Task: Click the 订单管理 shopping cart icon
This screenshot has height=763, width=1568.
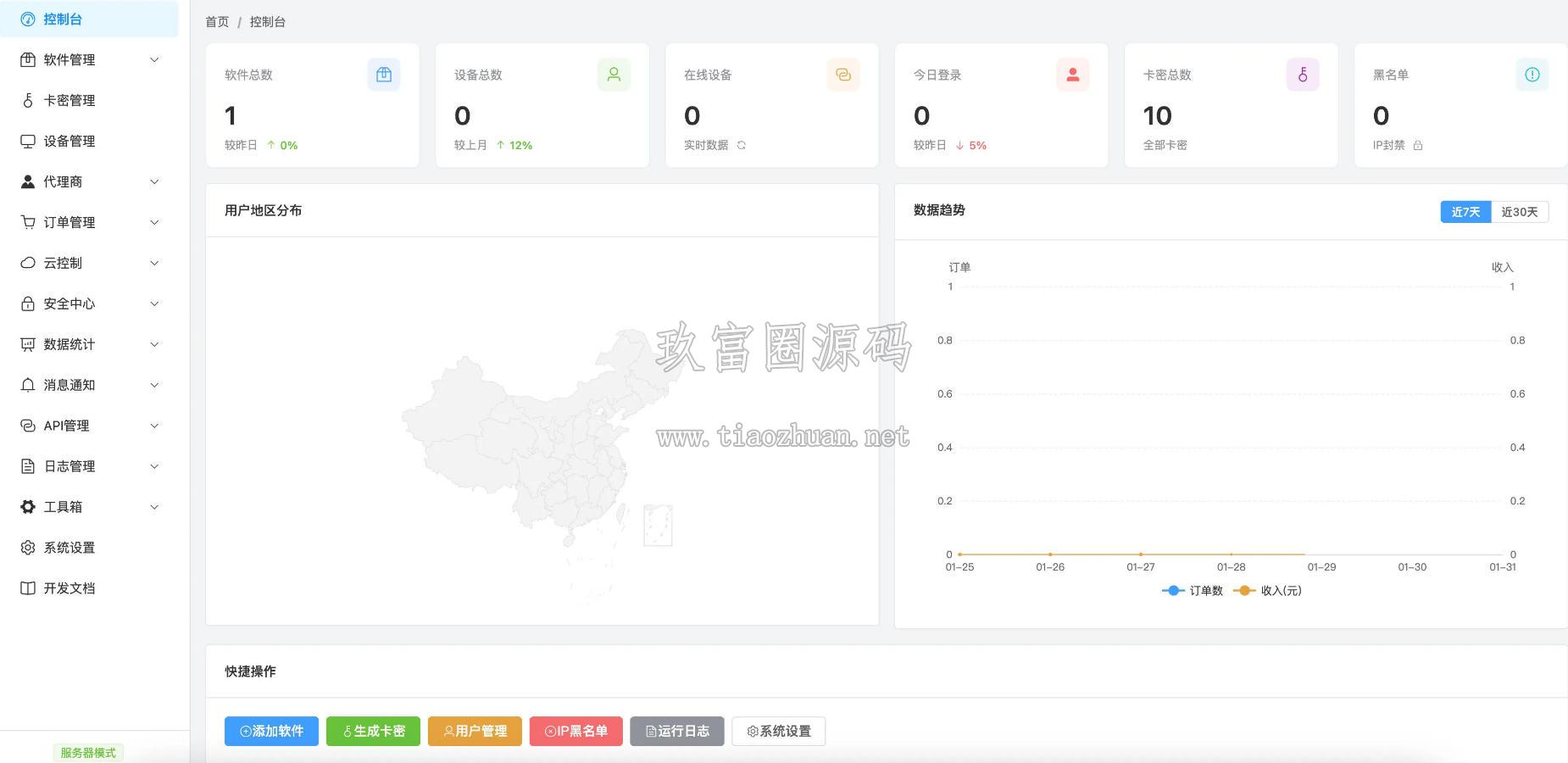Action: coord(28,222)
